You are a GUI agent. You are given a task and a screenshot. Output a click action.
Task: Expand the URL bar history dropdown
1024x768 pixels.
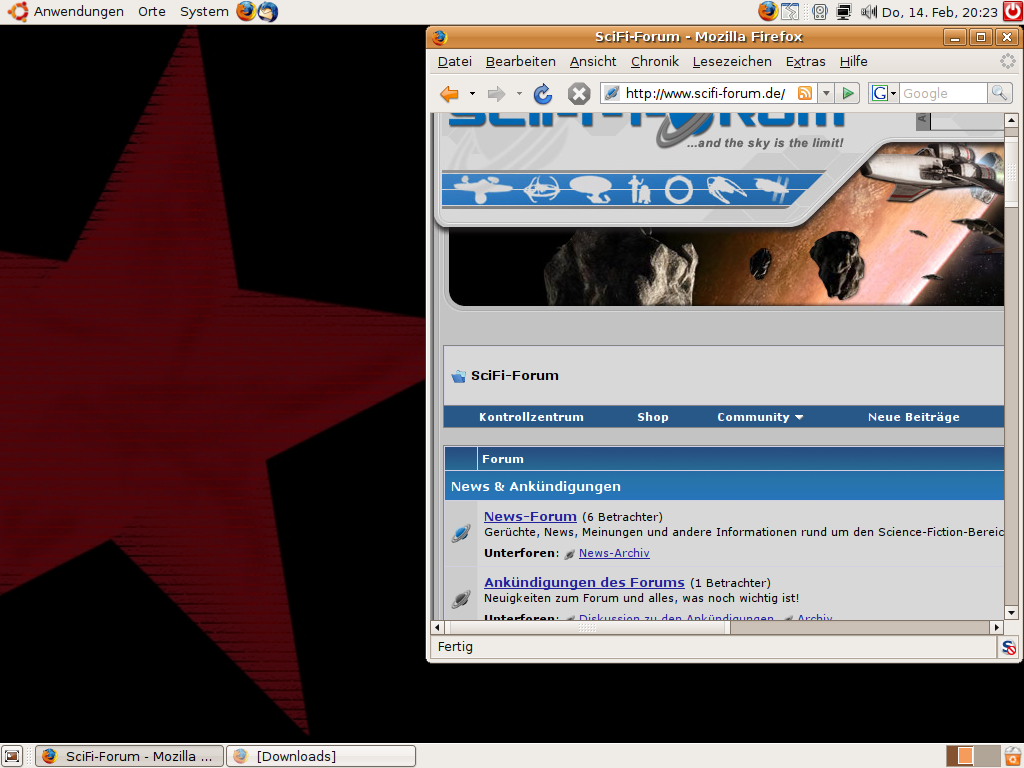pyautogui.click(x=826, y=94)
